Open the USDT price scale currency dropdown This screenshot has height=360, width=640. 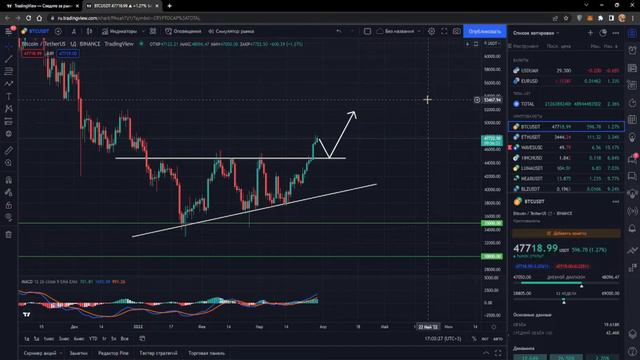(x=492, y=43)
